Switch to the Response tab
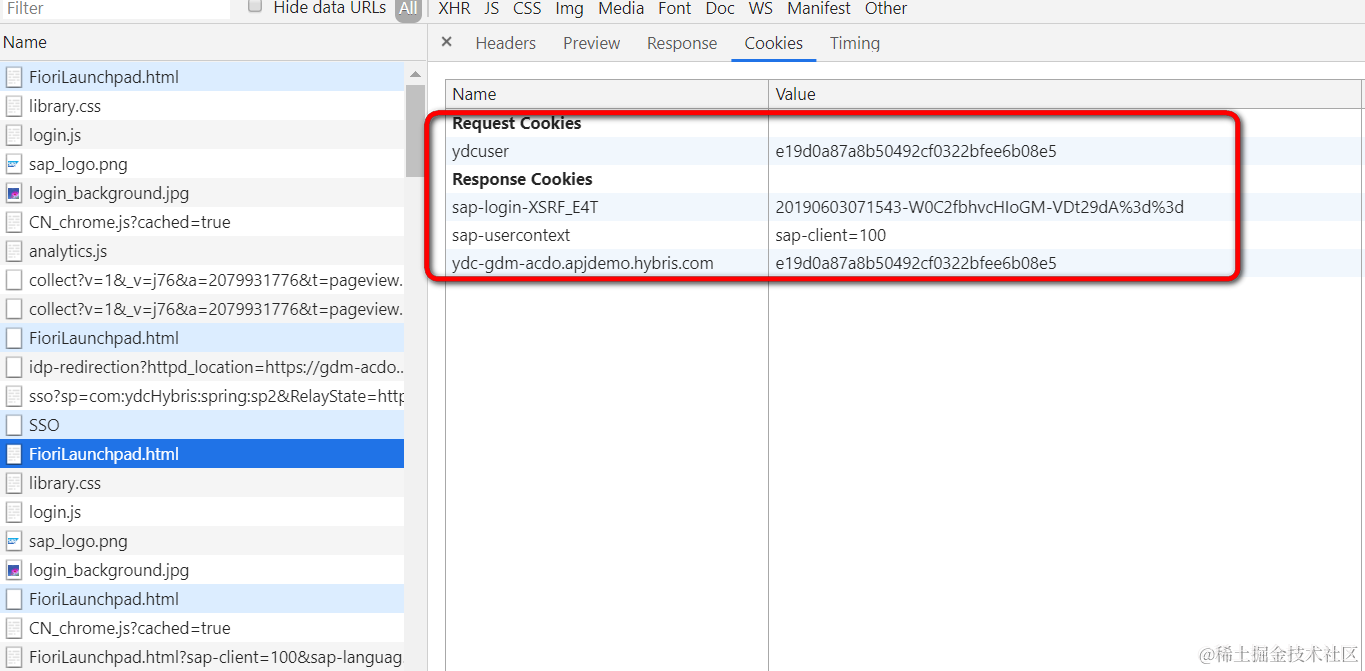 click(682, 43)
